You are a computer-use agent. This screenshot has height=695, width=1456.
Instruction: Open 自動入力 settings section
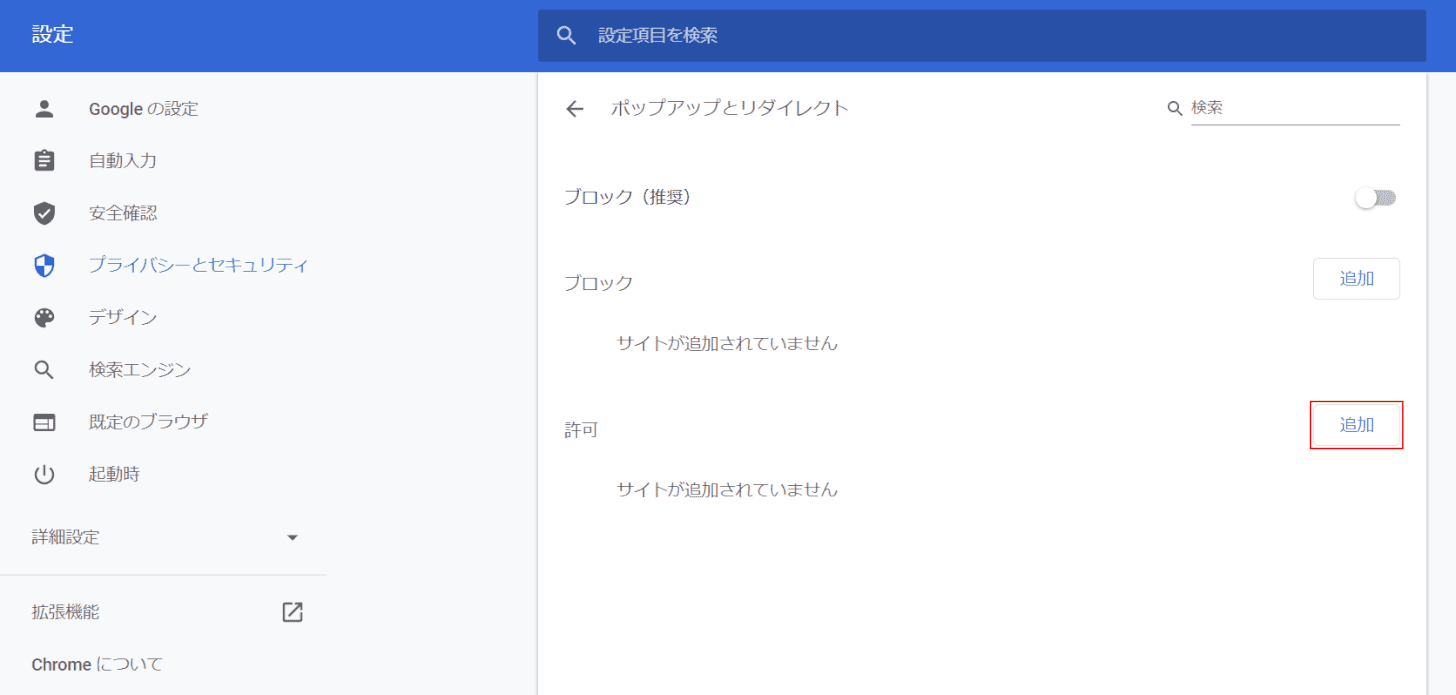[x=123, y=161]
